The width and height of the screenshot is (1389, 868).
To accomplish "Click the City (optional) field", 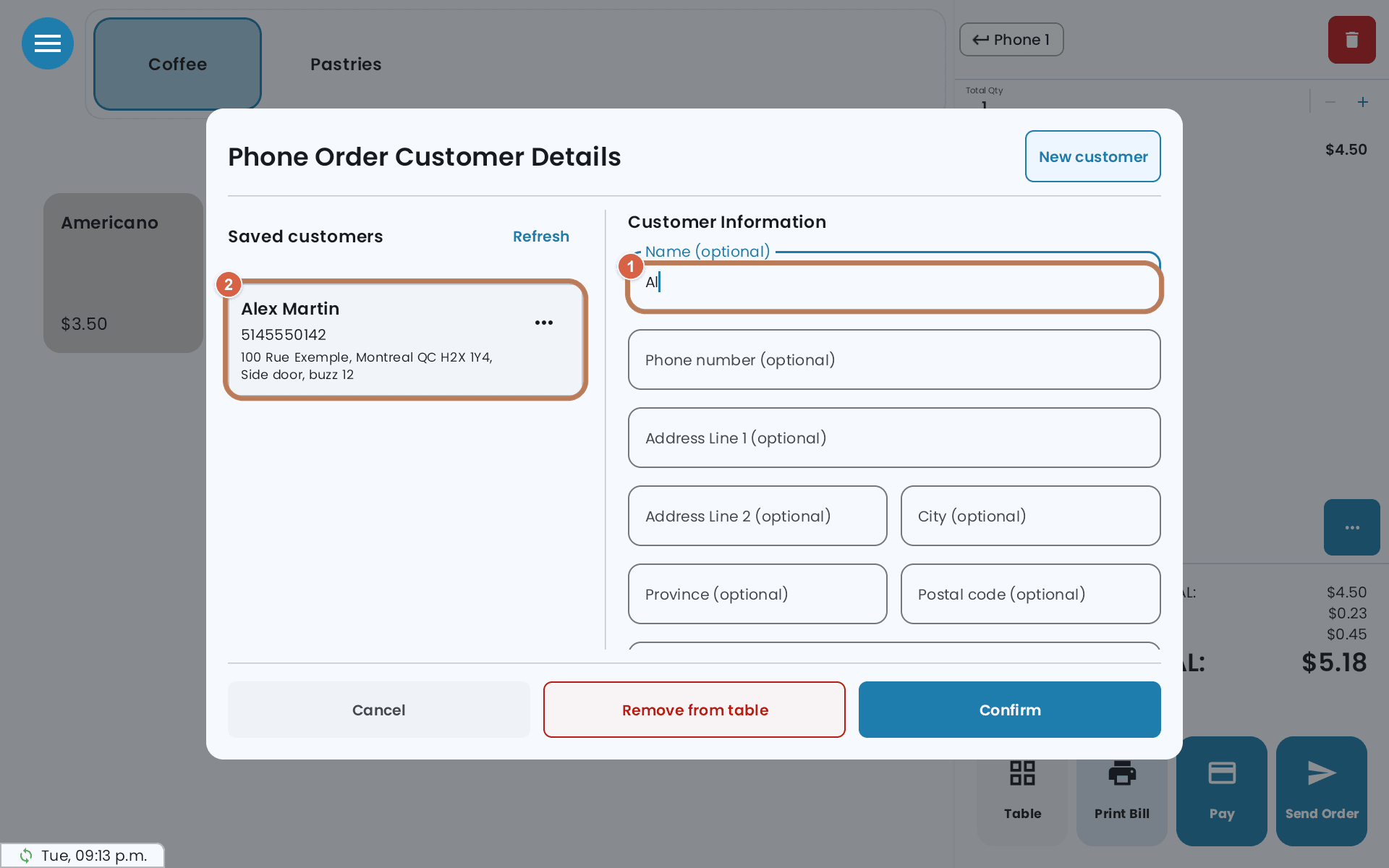I will click(x=1031, y=516).
